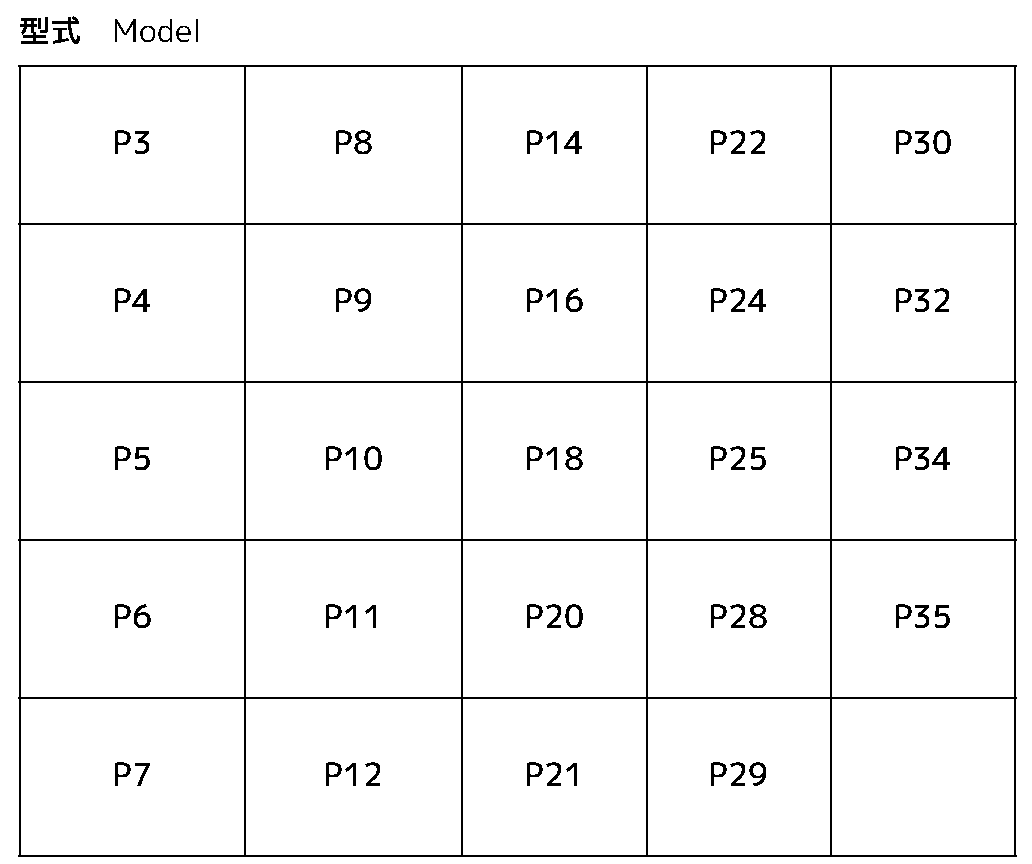Click the Model heading text
Image resolution: width=1032 pixels, height=864 pixels.
[x=157, y=32]
